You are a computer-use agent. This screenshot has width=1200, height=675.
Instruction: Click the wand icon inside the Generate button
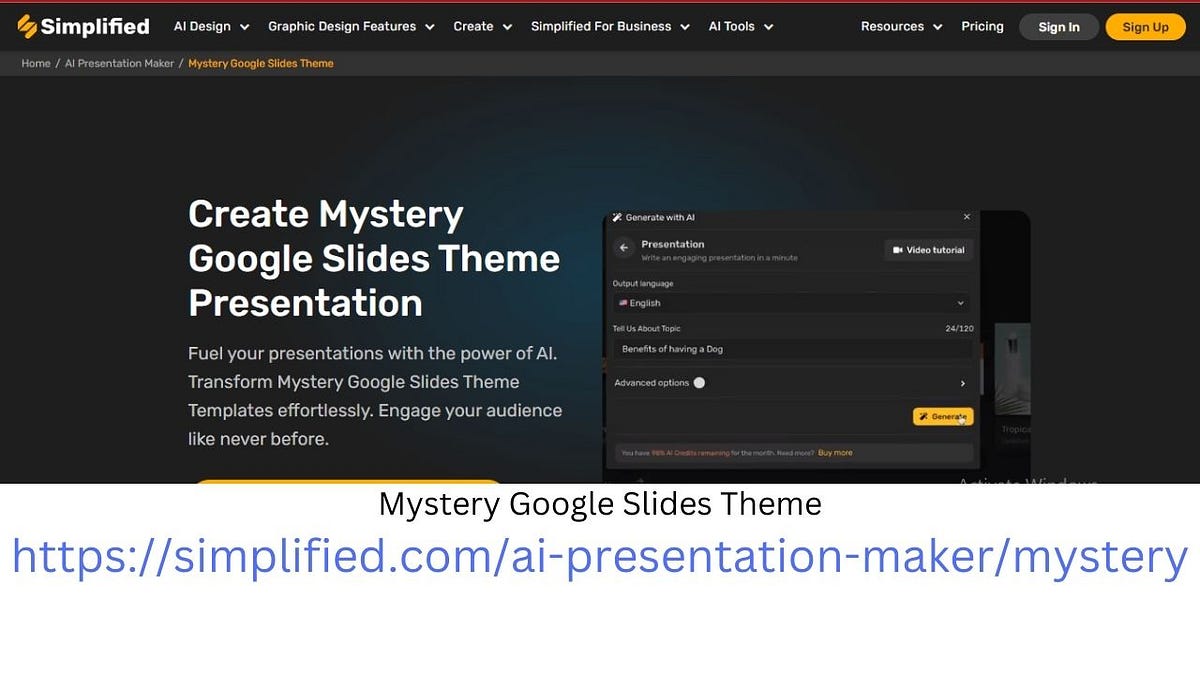coord(924,416)
